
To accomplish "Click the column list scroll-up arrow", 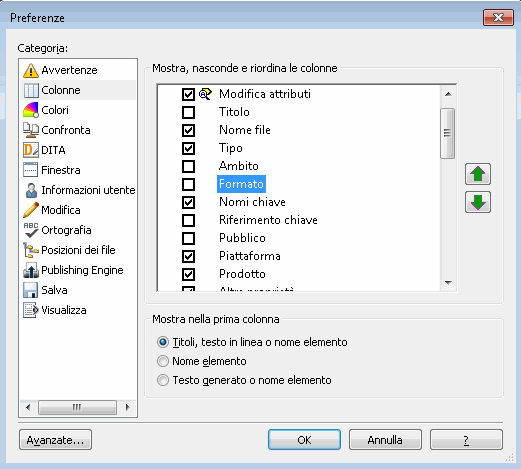I will [x=448, y=94].
